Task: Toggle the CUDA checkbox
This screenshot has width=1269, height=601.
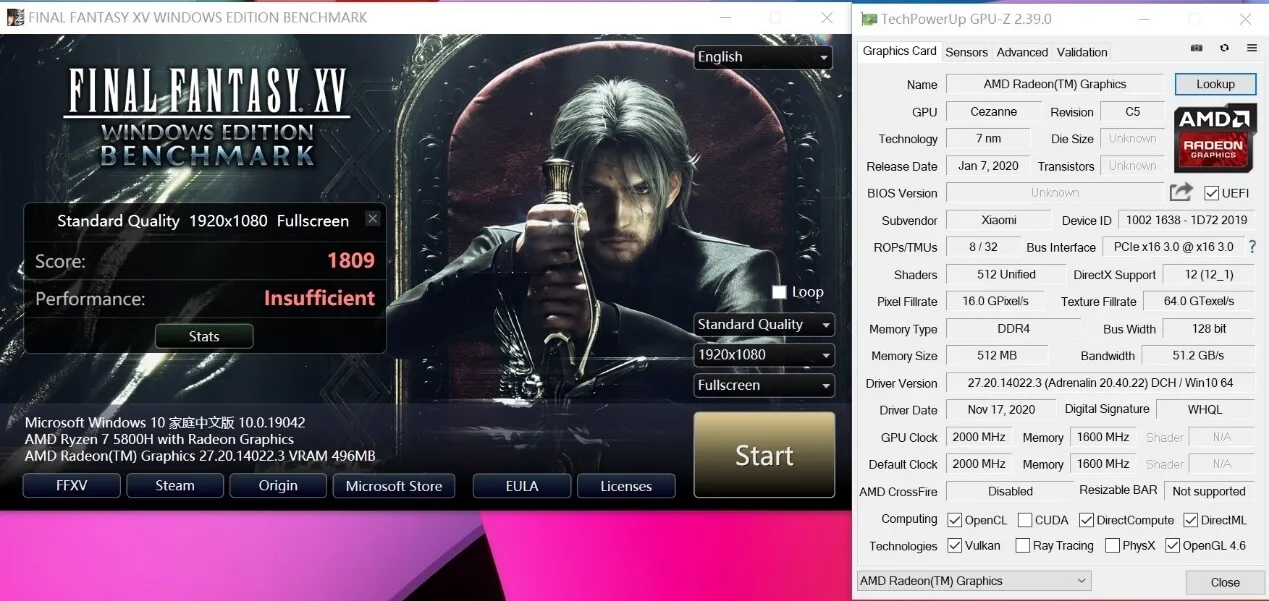Action: tap(1025, 520)
